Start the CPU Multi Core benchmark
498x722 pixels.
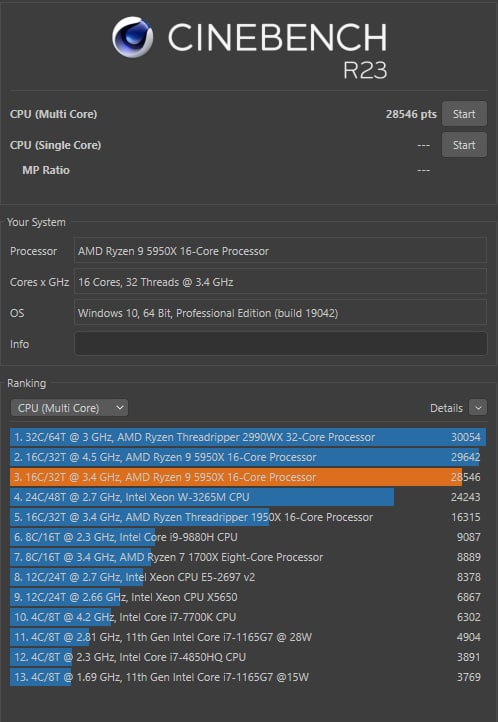pos(464,114)
